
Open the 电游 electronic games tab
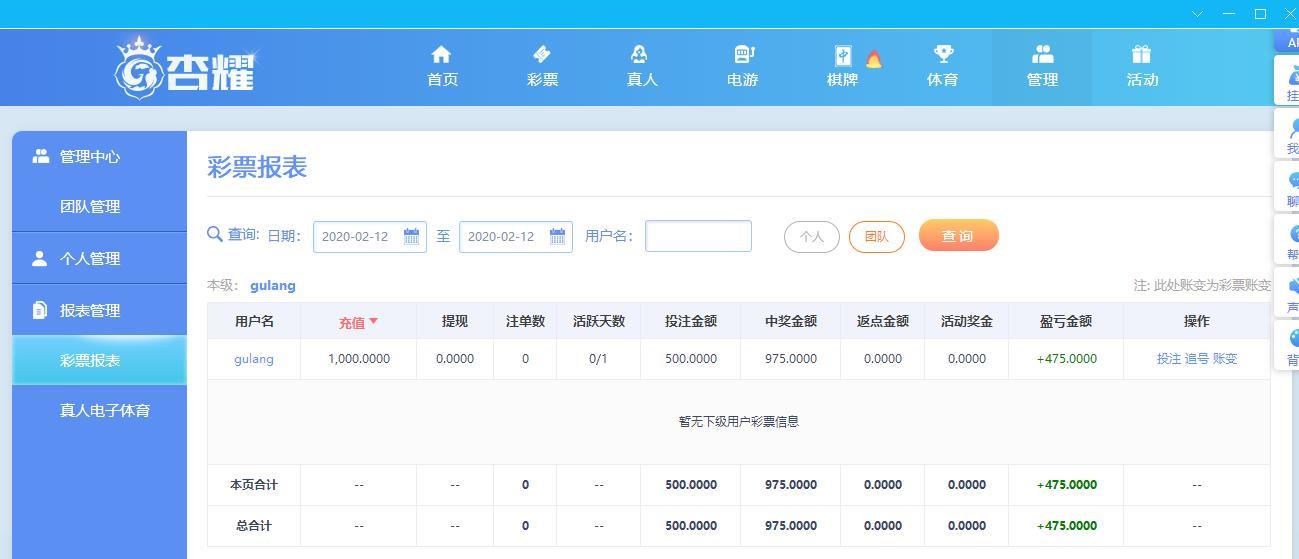pyautogui.click(x=742, y=66)
